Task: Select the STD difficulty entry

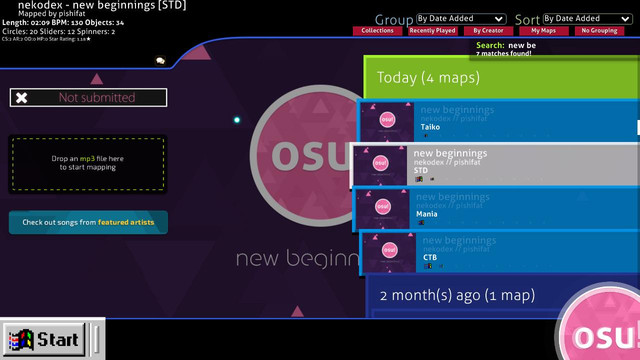Action: [x=495, y=165]
